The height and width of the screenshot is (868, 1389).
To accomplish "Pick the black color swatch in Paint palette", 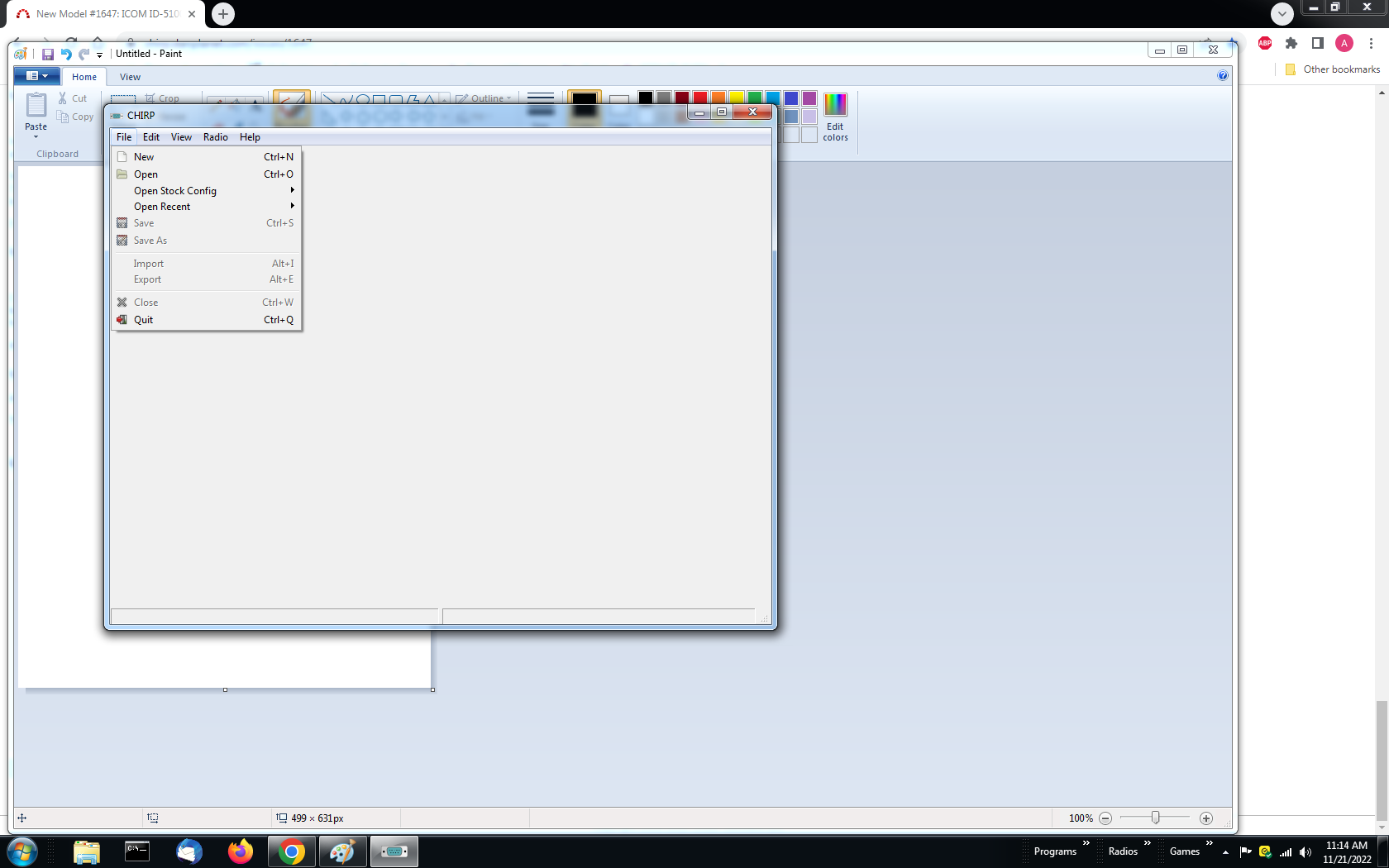I will [x=646, y=98].
